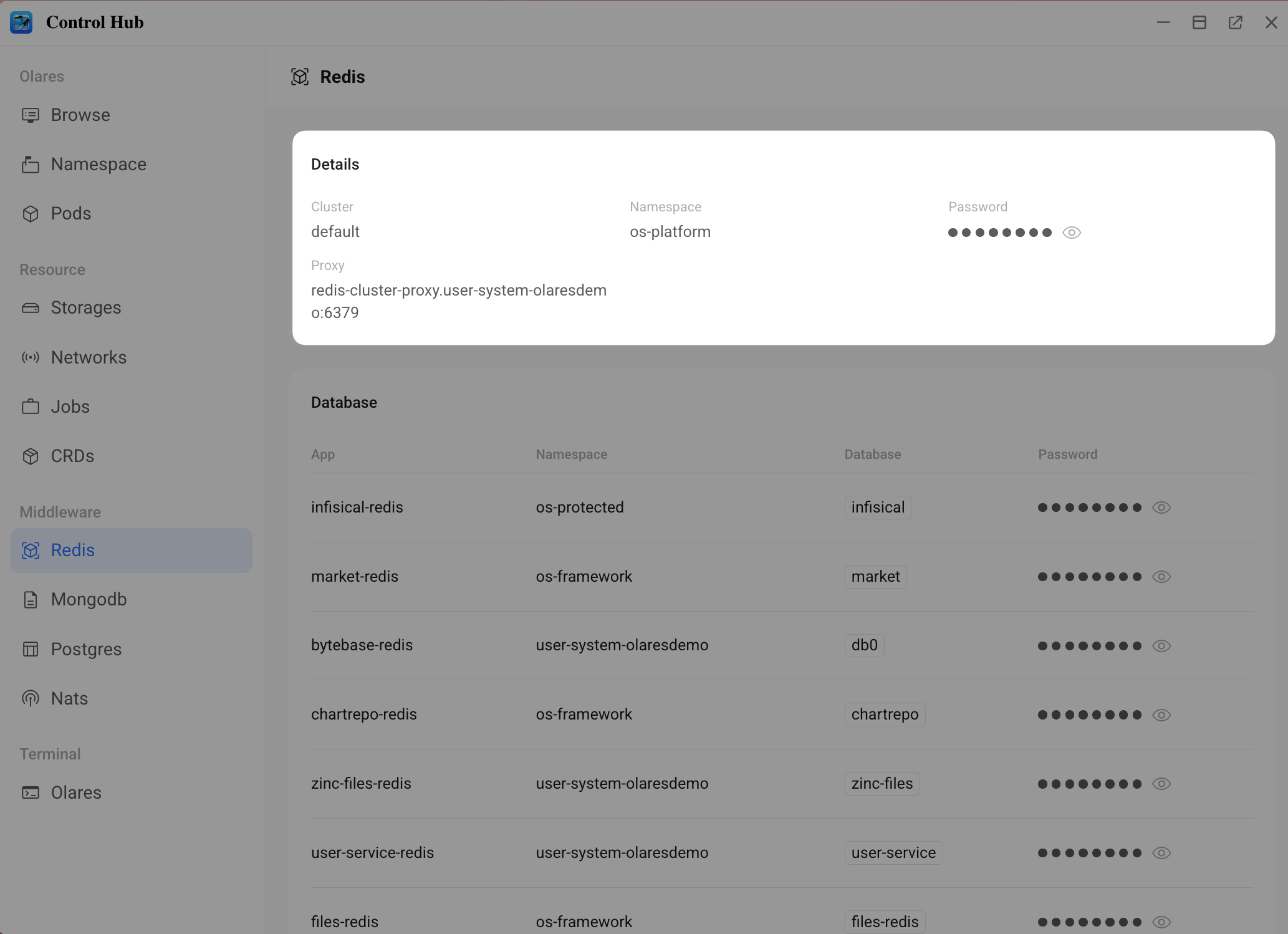Image resolution: width=1288 pixels, height=934 pixels.
Task: Click the Nats middleware icon
Action: tap(30, 698)
